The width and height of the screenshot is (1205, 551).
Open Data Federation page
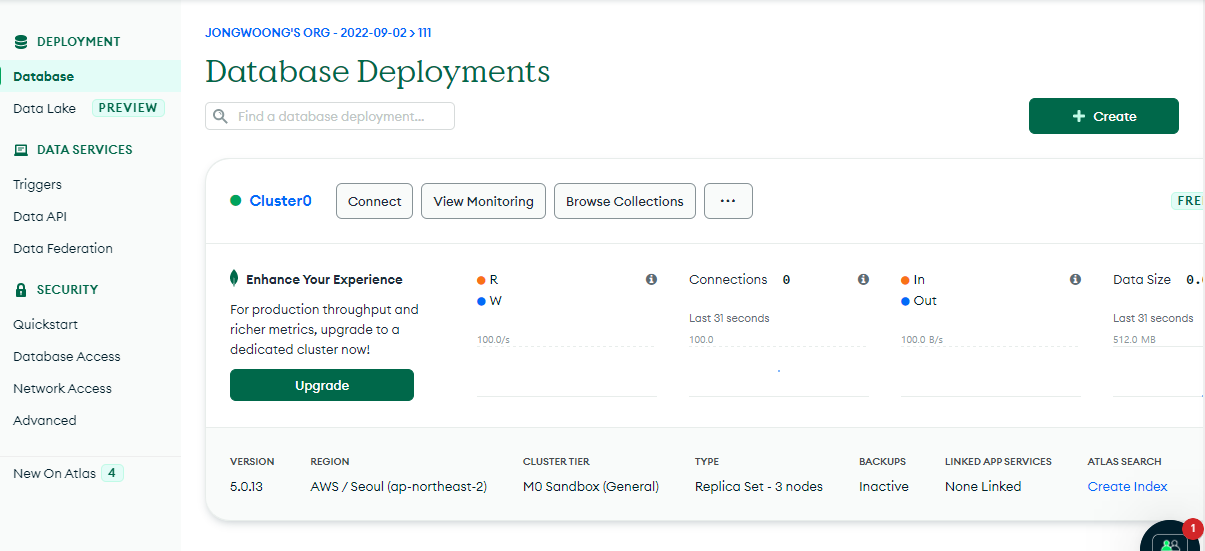(63, 248)
